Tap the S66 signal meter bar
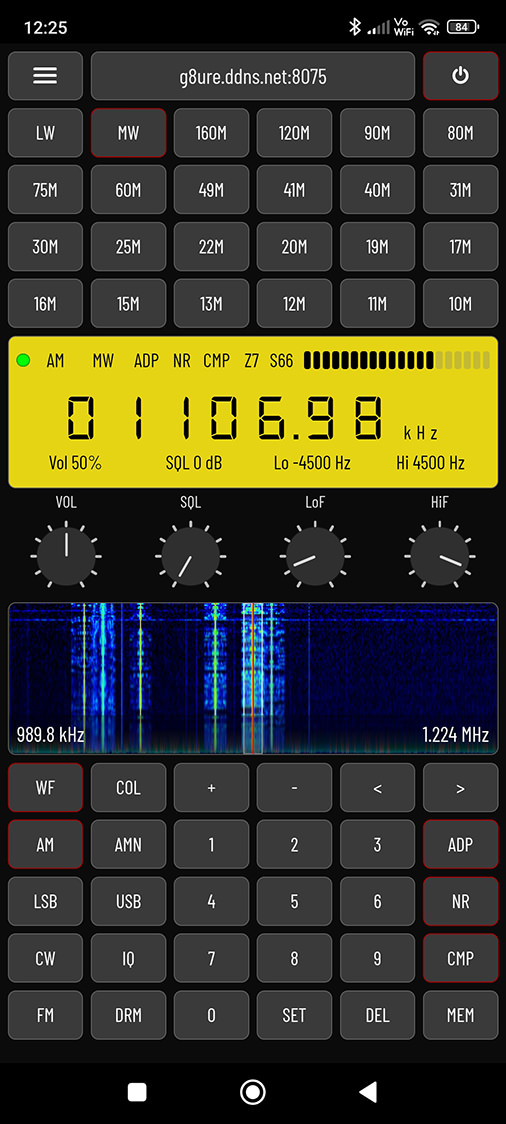 (x=397, y=360)
